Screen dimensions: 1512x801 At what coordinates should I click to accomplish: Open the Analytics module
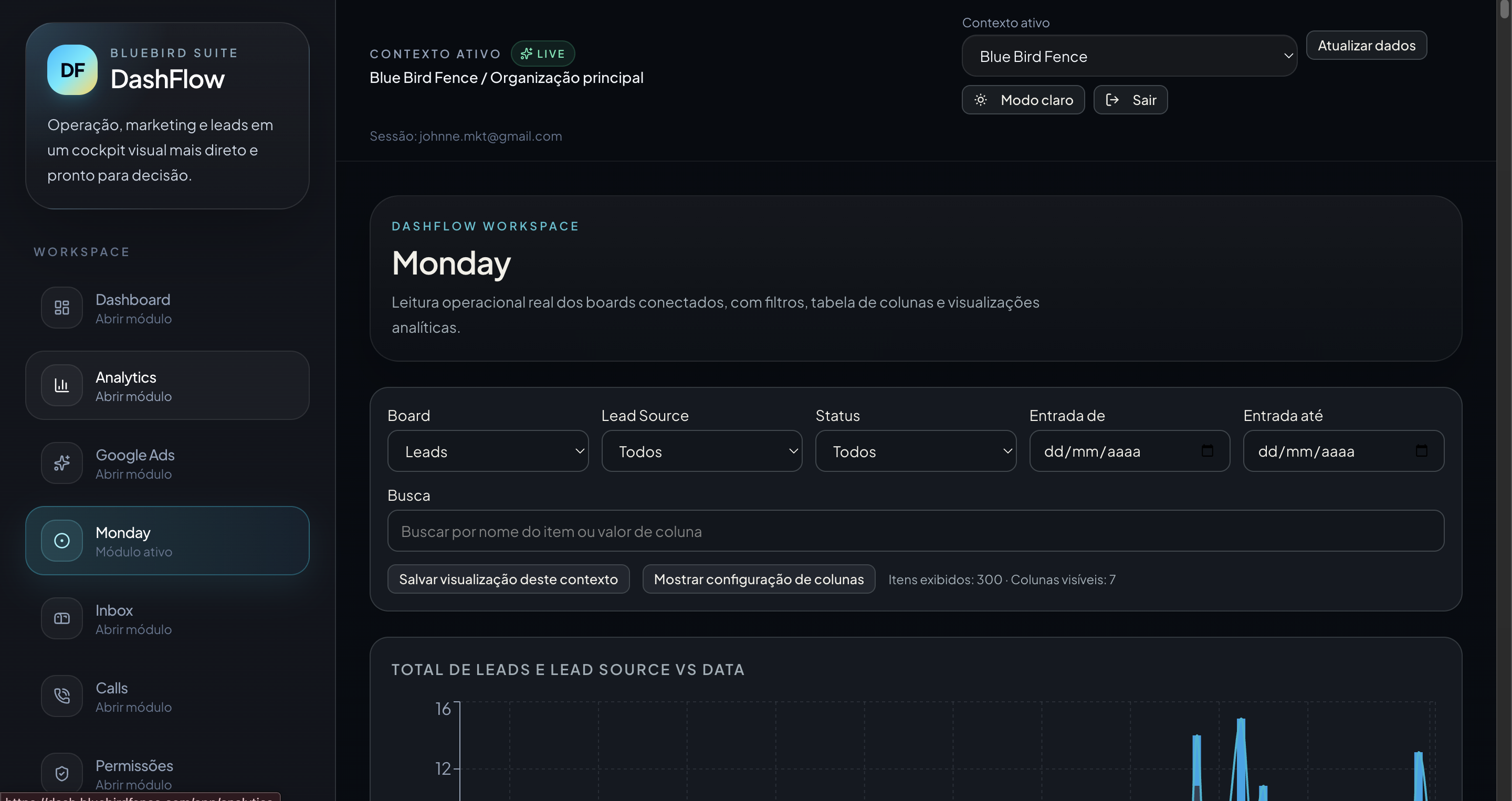coord(167,385)
